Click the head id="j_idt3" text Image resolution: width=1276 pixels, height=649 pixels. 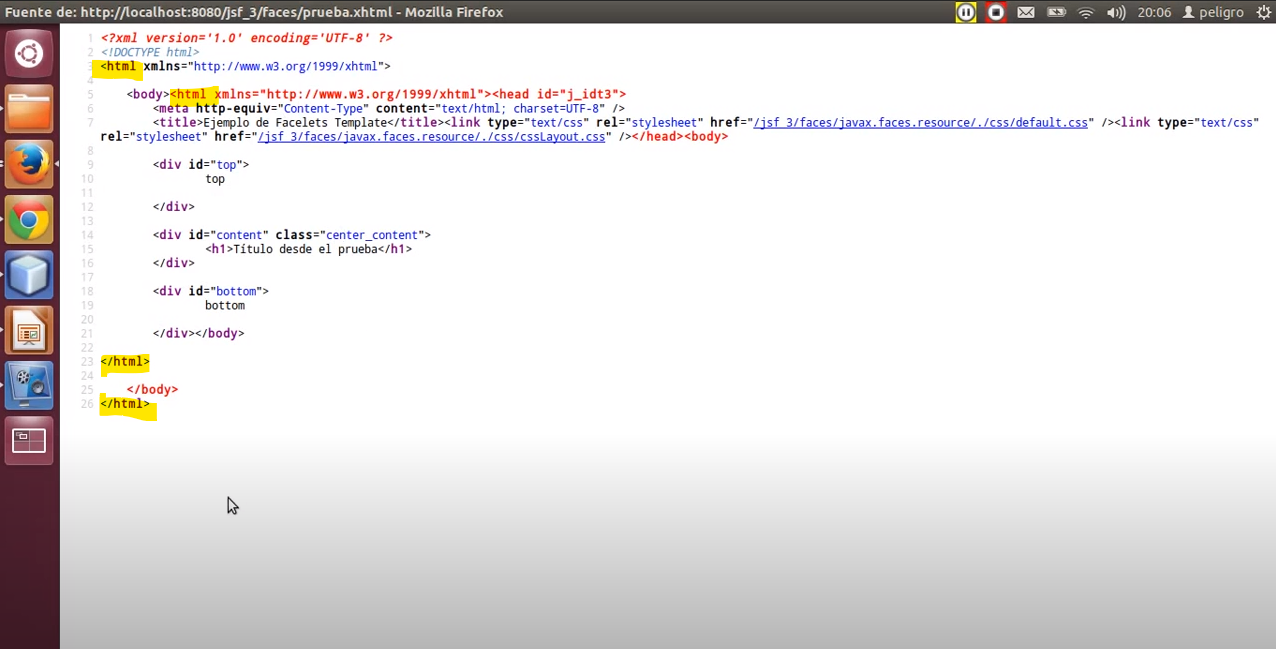tap(560, 95)
